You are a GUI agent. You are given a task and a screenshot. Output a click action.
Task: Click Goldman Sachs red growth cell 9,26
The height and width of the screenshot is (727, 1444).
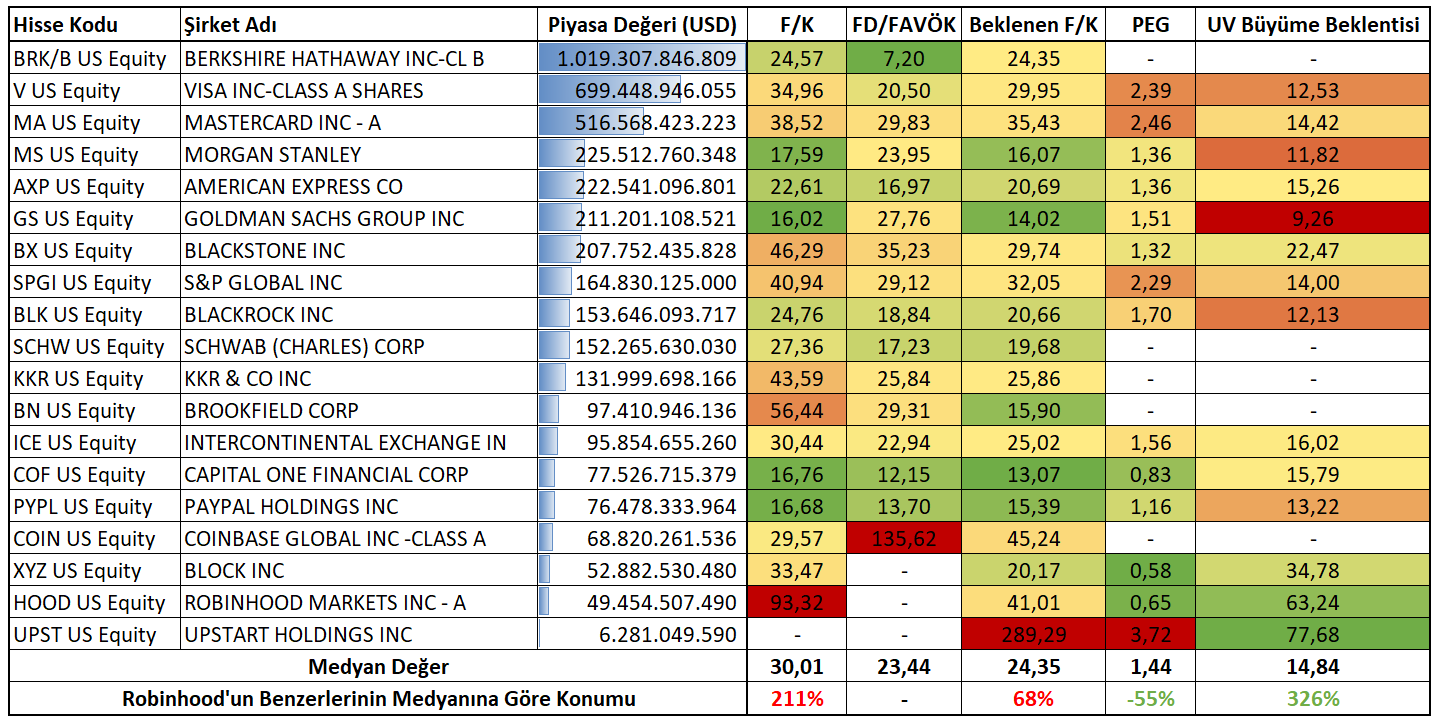coord(1313,218)
